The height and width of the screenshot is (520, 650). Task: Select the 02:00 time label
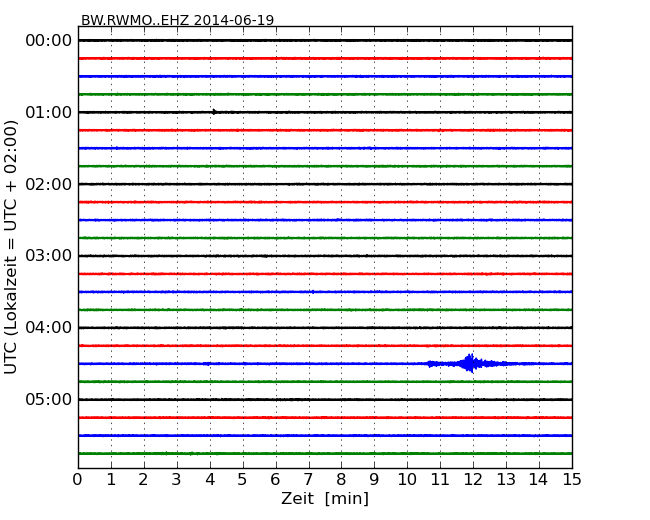pyautogui.click(x=49, y=184)
